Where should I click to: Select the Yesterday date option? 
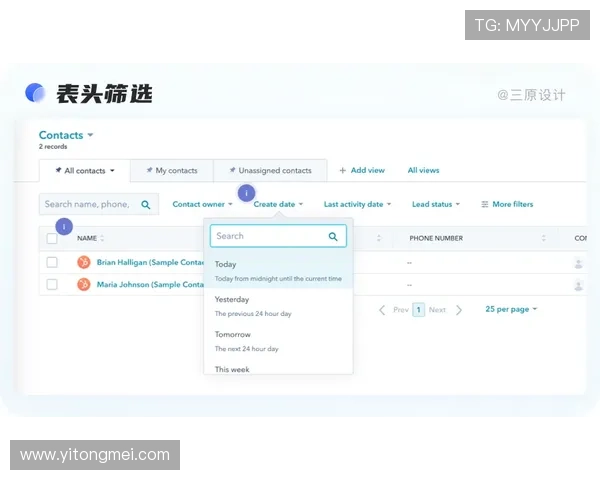(x=278, y=306)
